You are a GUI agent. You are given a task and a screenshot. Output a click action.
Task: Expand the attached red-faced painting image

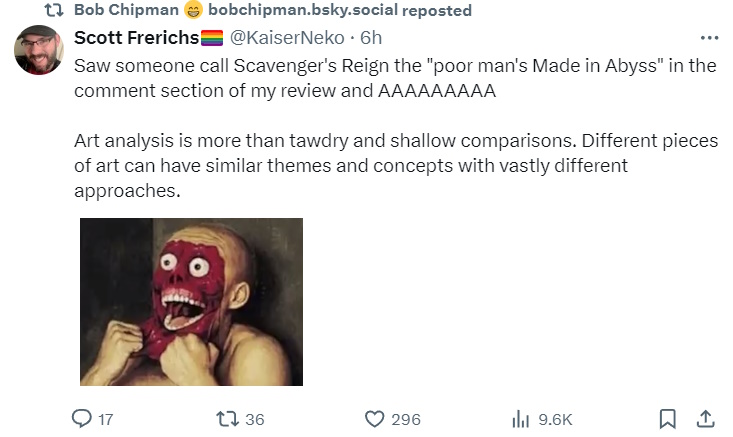[x=191, y=302]
